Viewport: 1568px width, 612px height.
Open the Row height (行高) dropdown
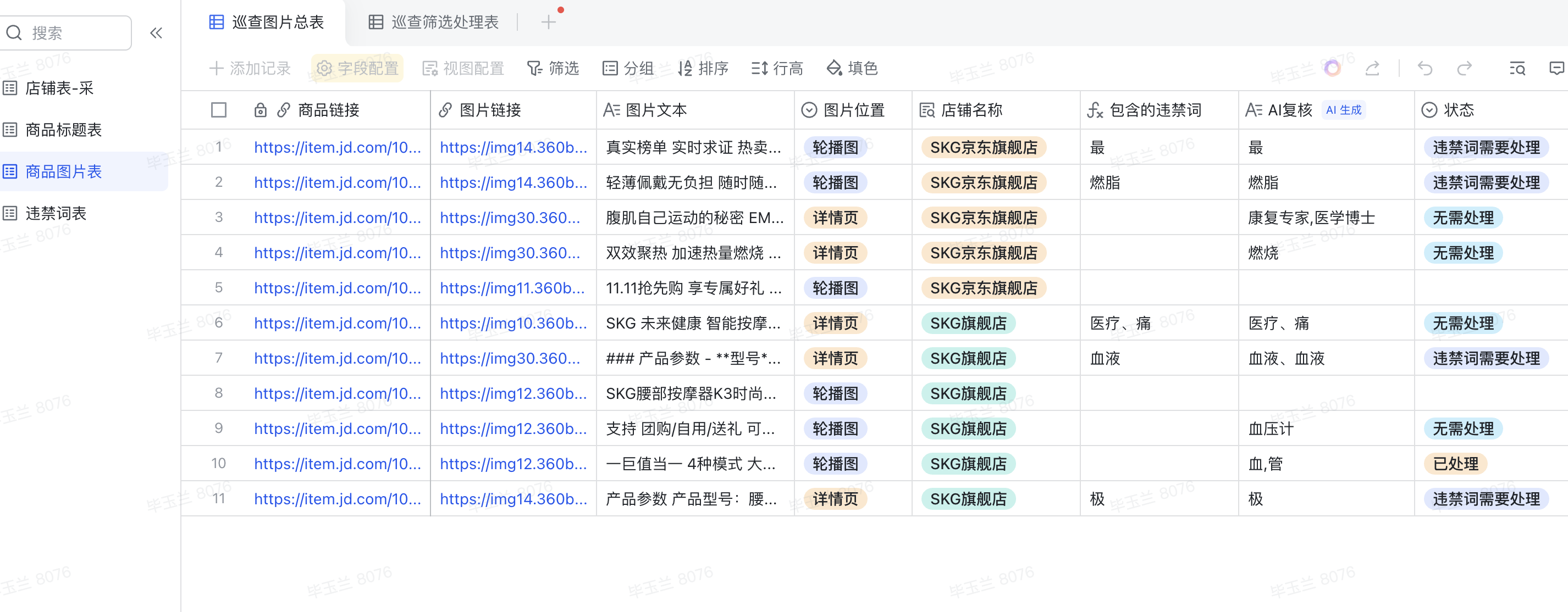pyautogui.click(x=777, y=68)
